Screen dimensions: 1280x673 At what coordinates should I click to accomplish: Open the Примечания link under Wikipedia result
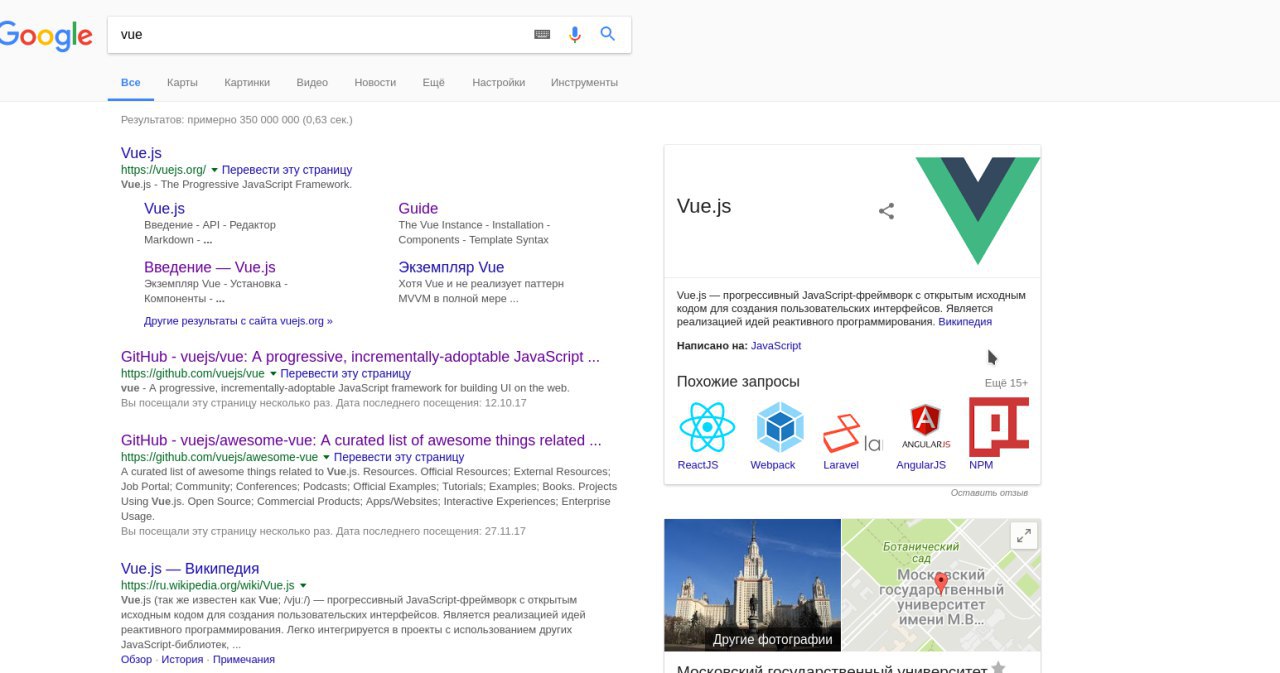[x=243, y=659]
